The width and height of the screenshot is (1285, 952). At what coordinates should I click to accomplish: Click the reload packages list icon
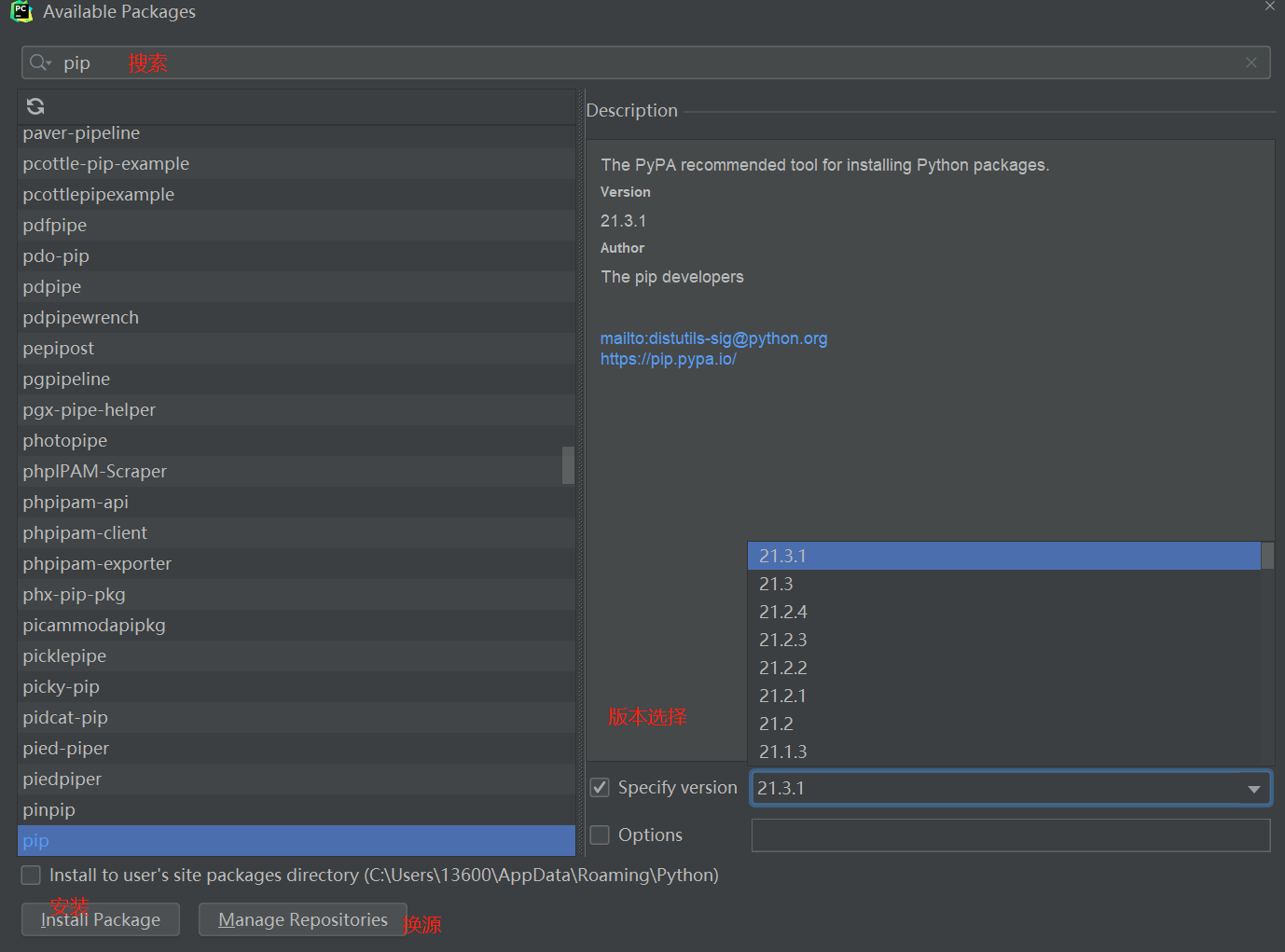point(35,106)
